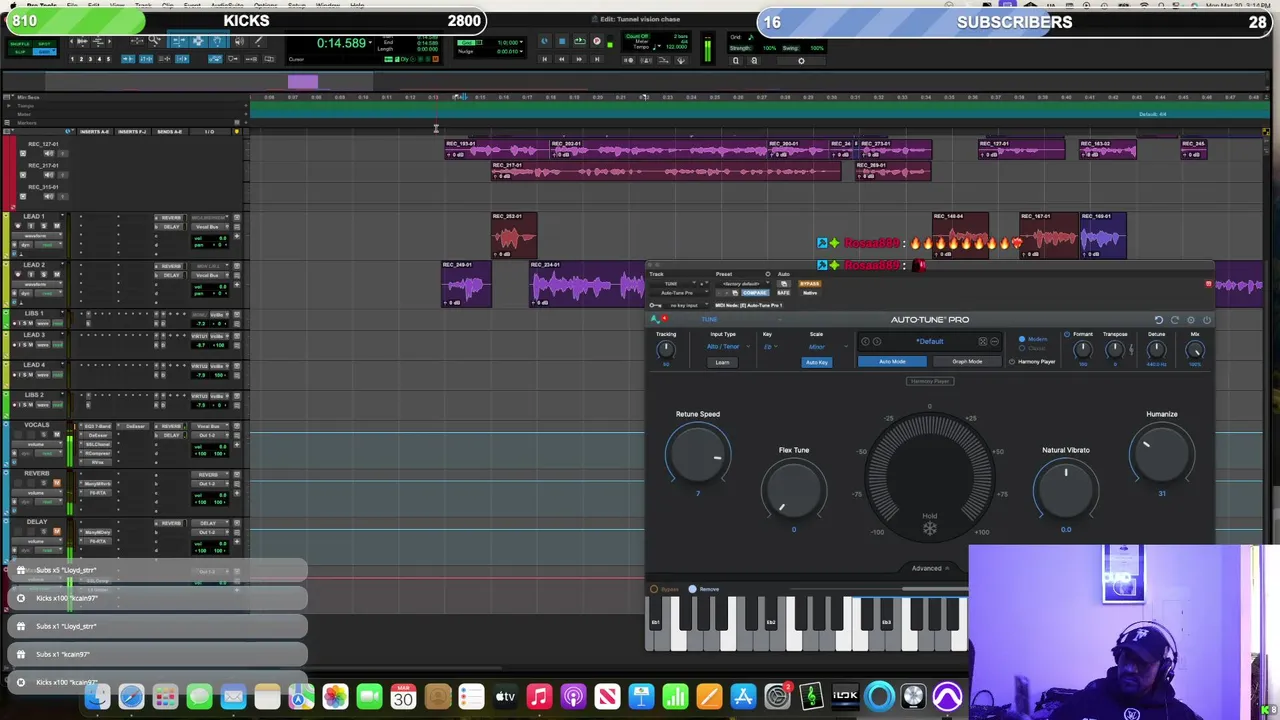
Task: Open the factory default preset dropdown
Action: [742, 284]
